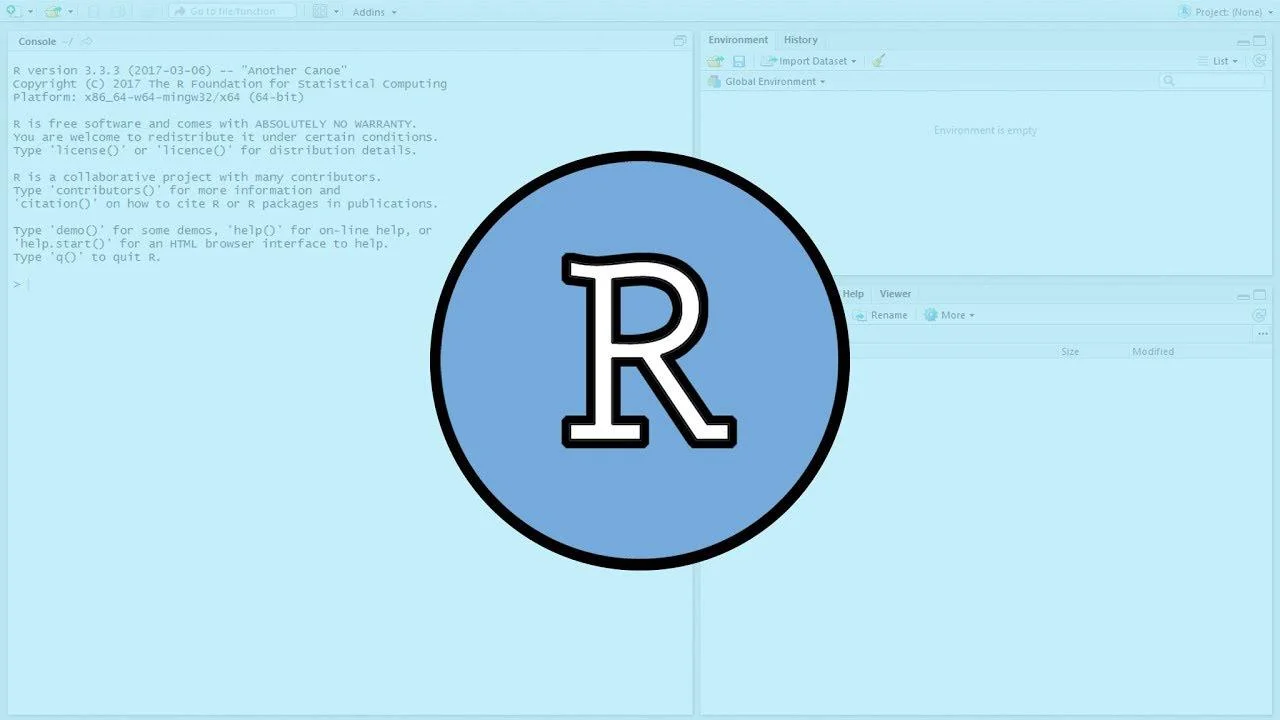Open the New File dropdown arrow

(30, 12)
